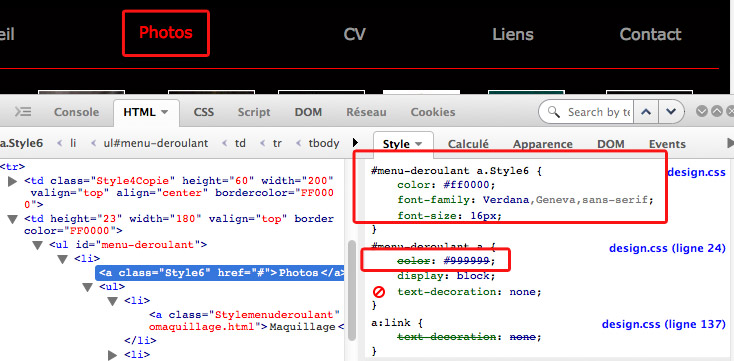This screenshot has height=361, width=734.
Task: Select the ul#menu-deroulant breadcrumb
Action: [156, 143]
